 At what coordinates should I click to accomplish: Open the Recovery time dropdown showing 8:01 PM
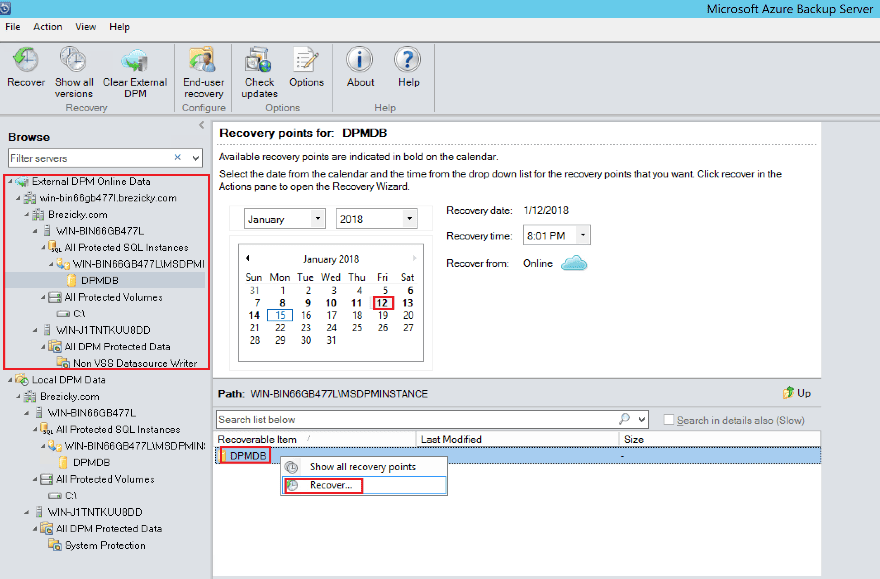point(584,235)
